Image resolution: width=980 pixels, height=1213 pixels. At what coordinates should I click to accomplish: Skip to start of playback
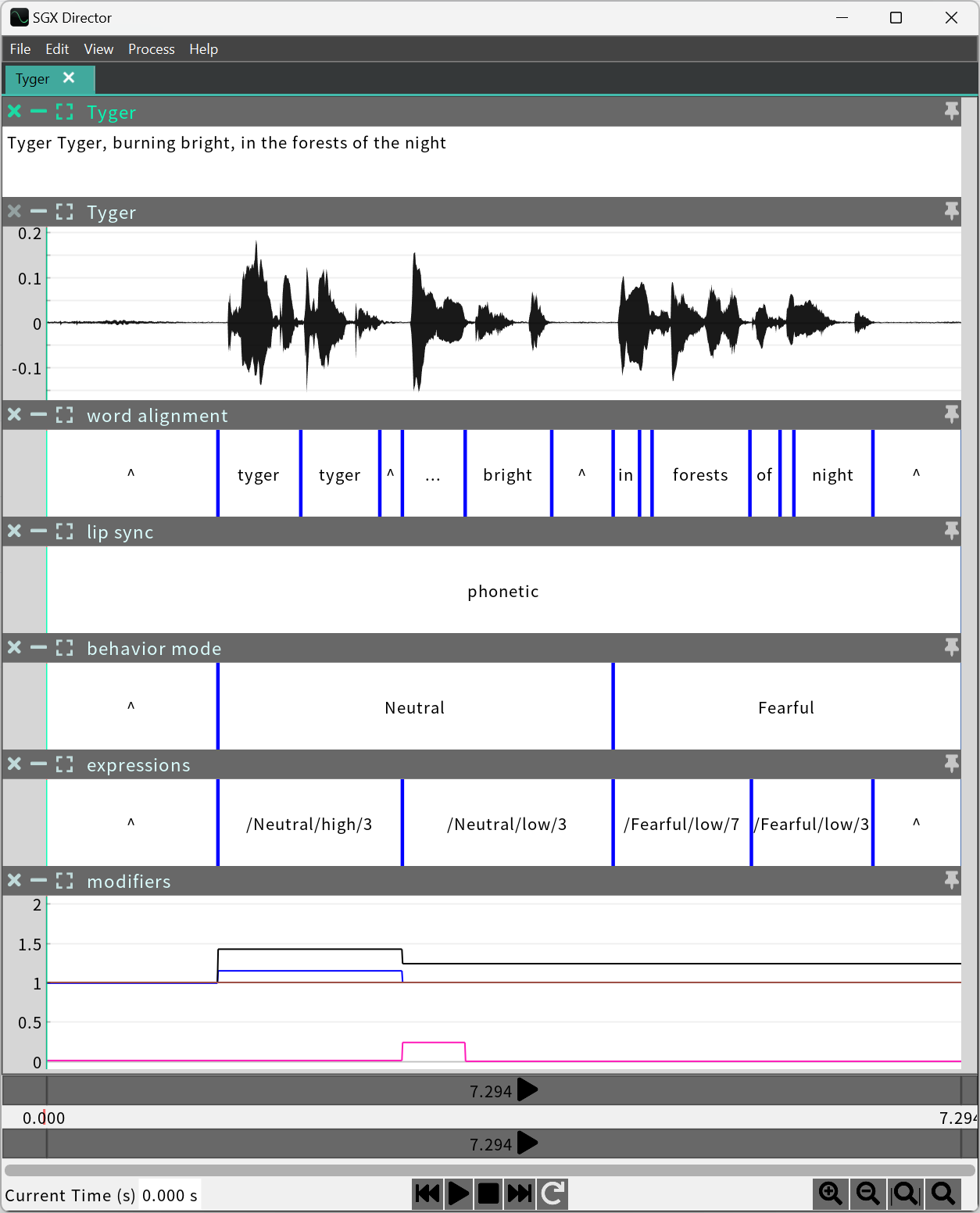point(427,1194)
